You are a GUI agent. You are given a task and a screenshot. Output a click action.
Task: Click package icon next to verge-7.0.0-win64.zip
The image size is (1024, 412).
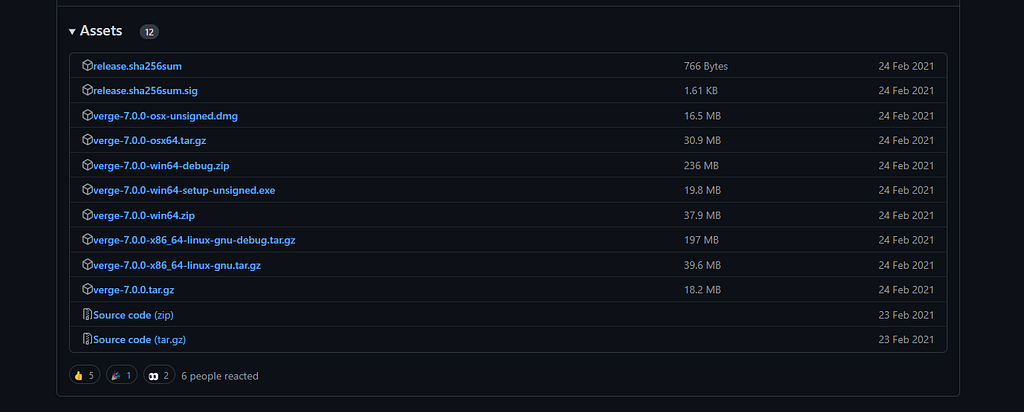pyautogui.click(x=88, y=215)
